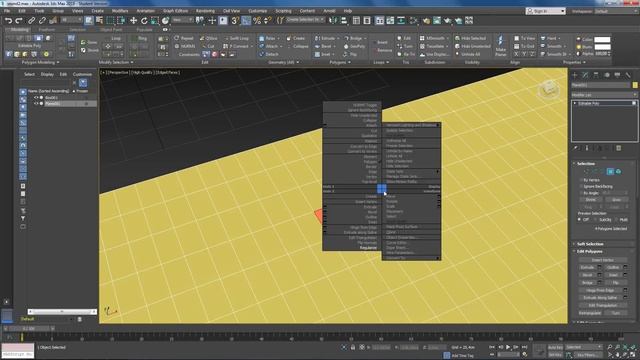Toggle By Angle checkbox

(x=580, y=193)
